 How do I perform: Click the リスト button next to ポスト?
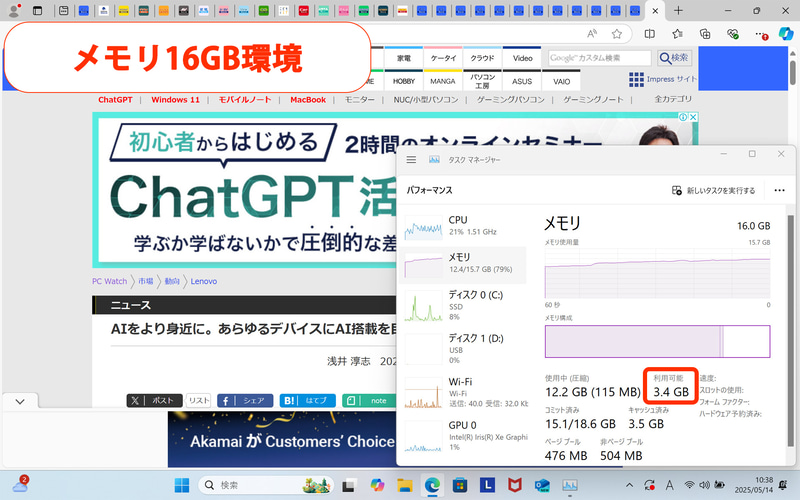tap(198, 401)
